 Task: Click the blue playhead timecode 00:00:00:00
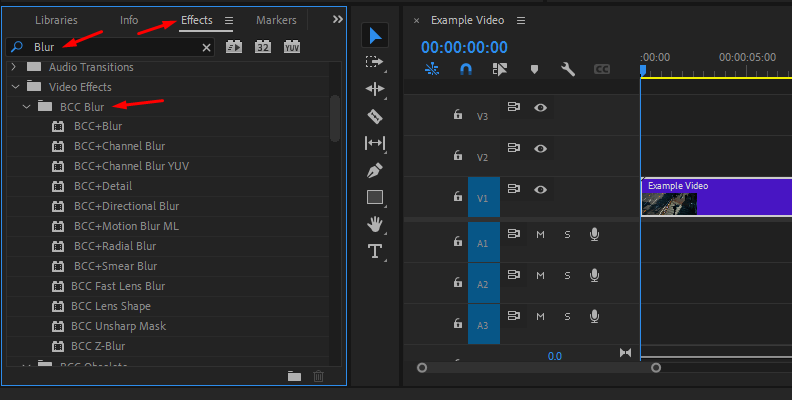point(464,47)
